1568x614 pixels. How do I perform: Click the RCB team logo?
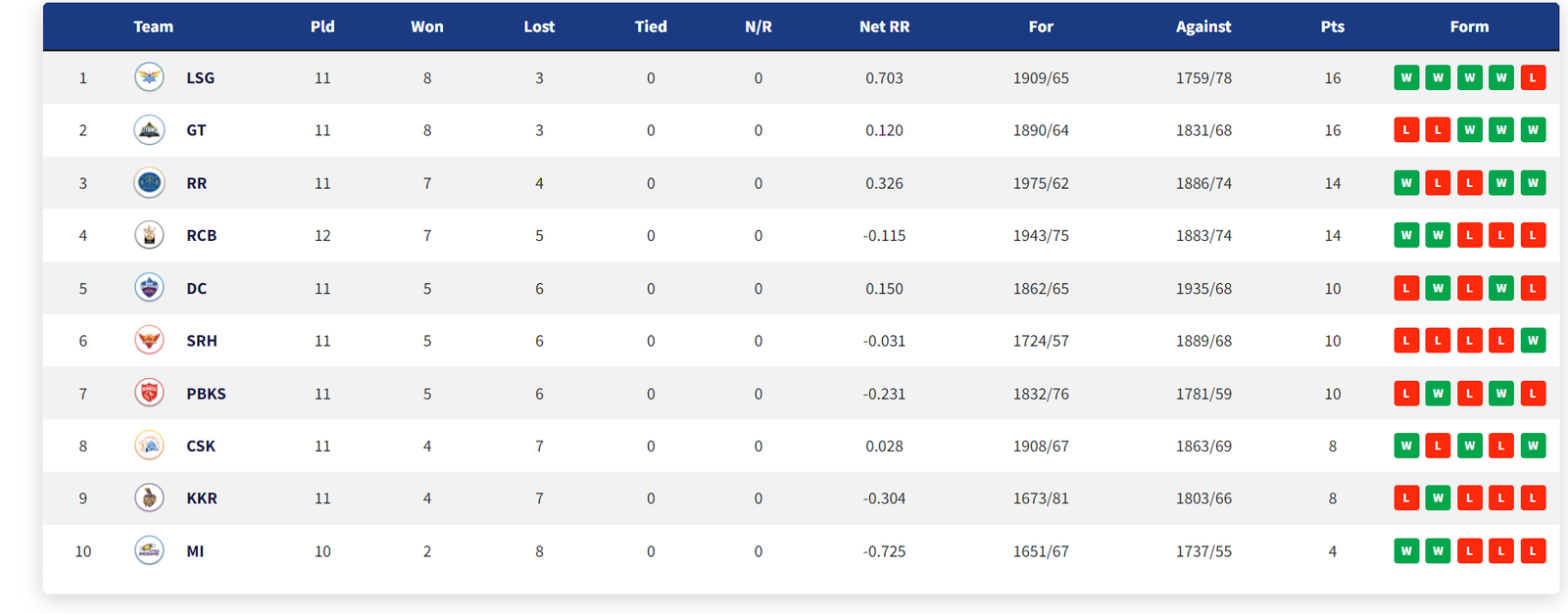149,235
